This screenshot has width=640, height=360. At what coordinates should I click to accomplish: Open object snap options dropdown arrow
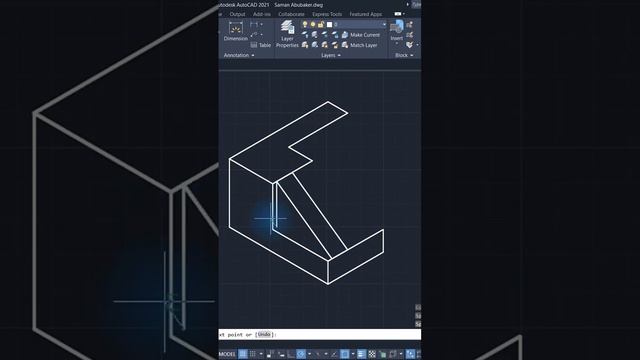point(353,354)
